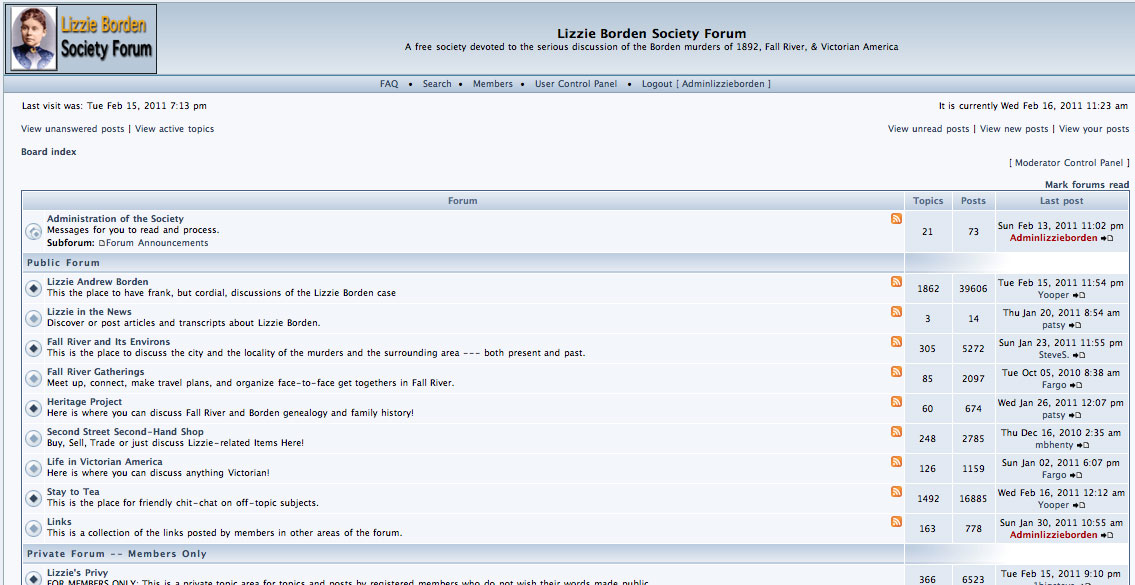Click forum status icon beside Lizzie Andrew Borden
This screenshot has height=585, width=1135.
coord(33,288)
